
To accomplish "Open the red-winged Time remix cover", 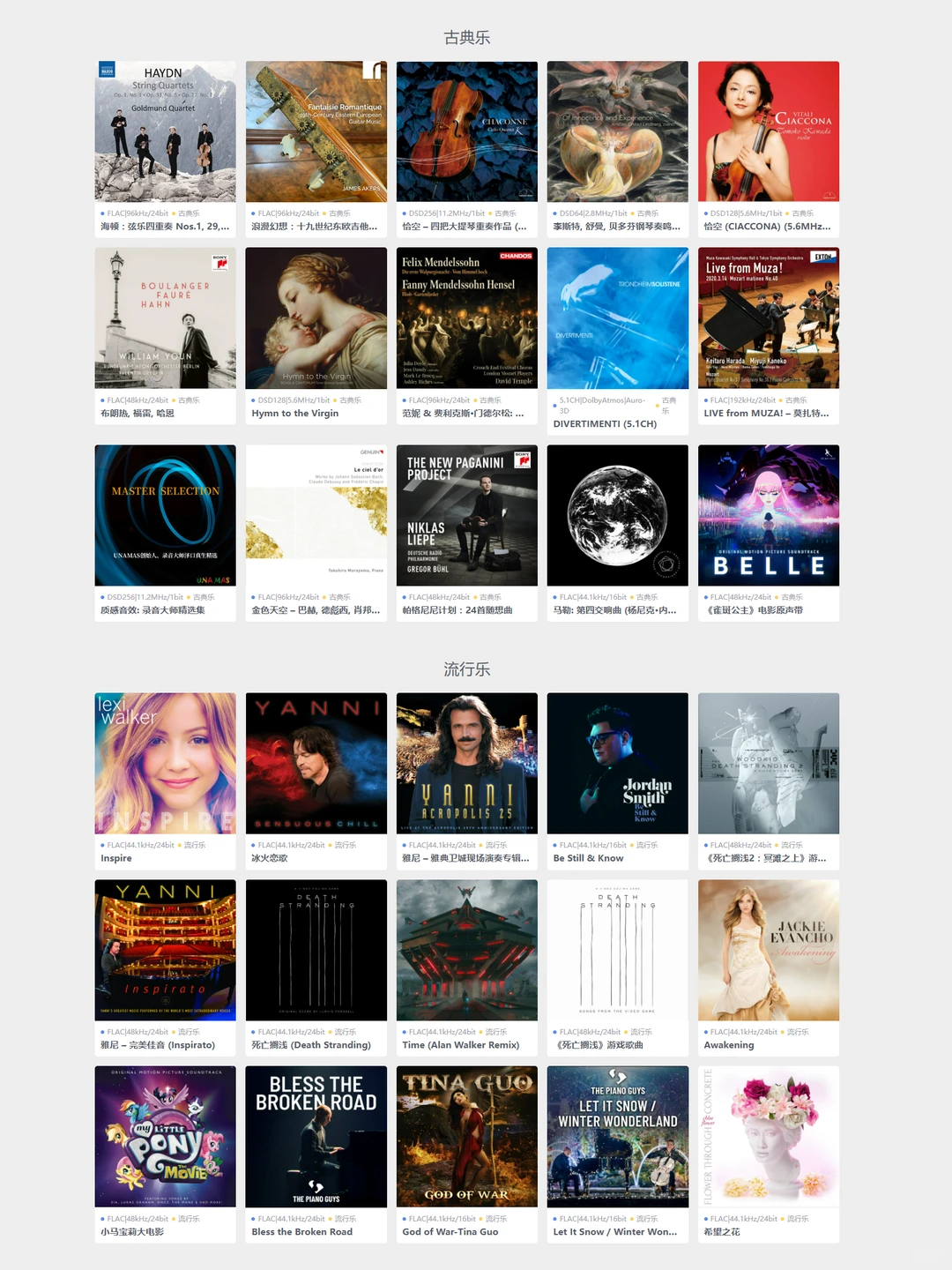I will (x=467, y=950).
